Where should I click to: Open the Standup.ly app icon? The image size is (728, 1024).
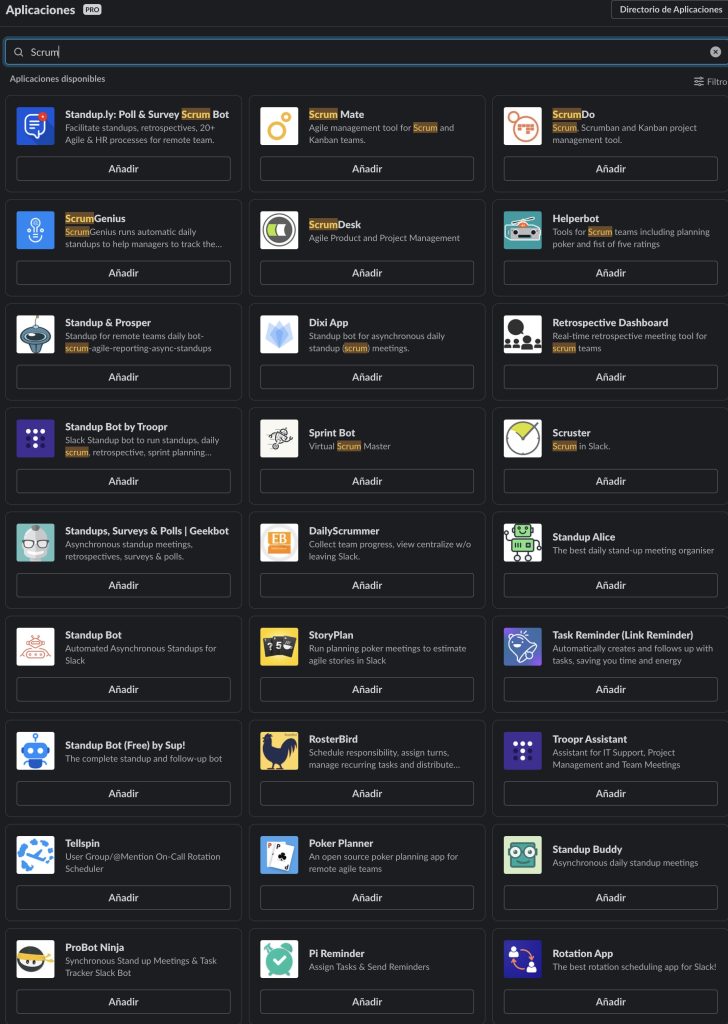pos(35,126)
